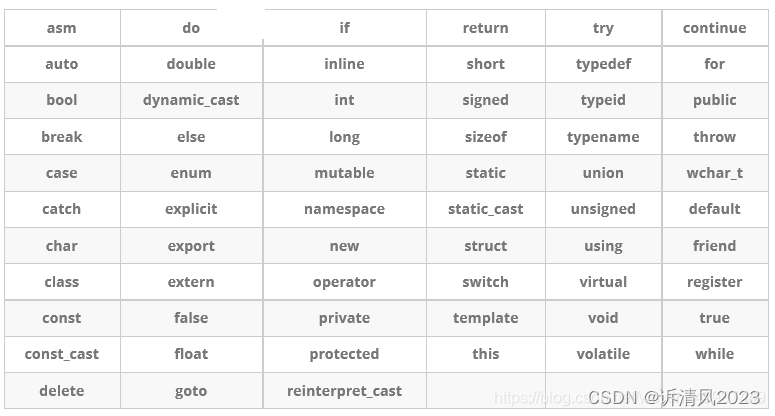Select the 'reinterpret_cast' keyword cell
Image resolution: width=775 pixels, height=416 pixels.
click(x=344, y=391)
